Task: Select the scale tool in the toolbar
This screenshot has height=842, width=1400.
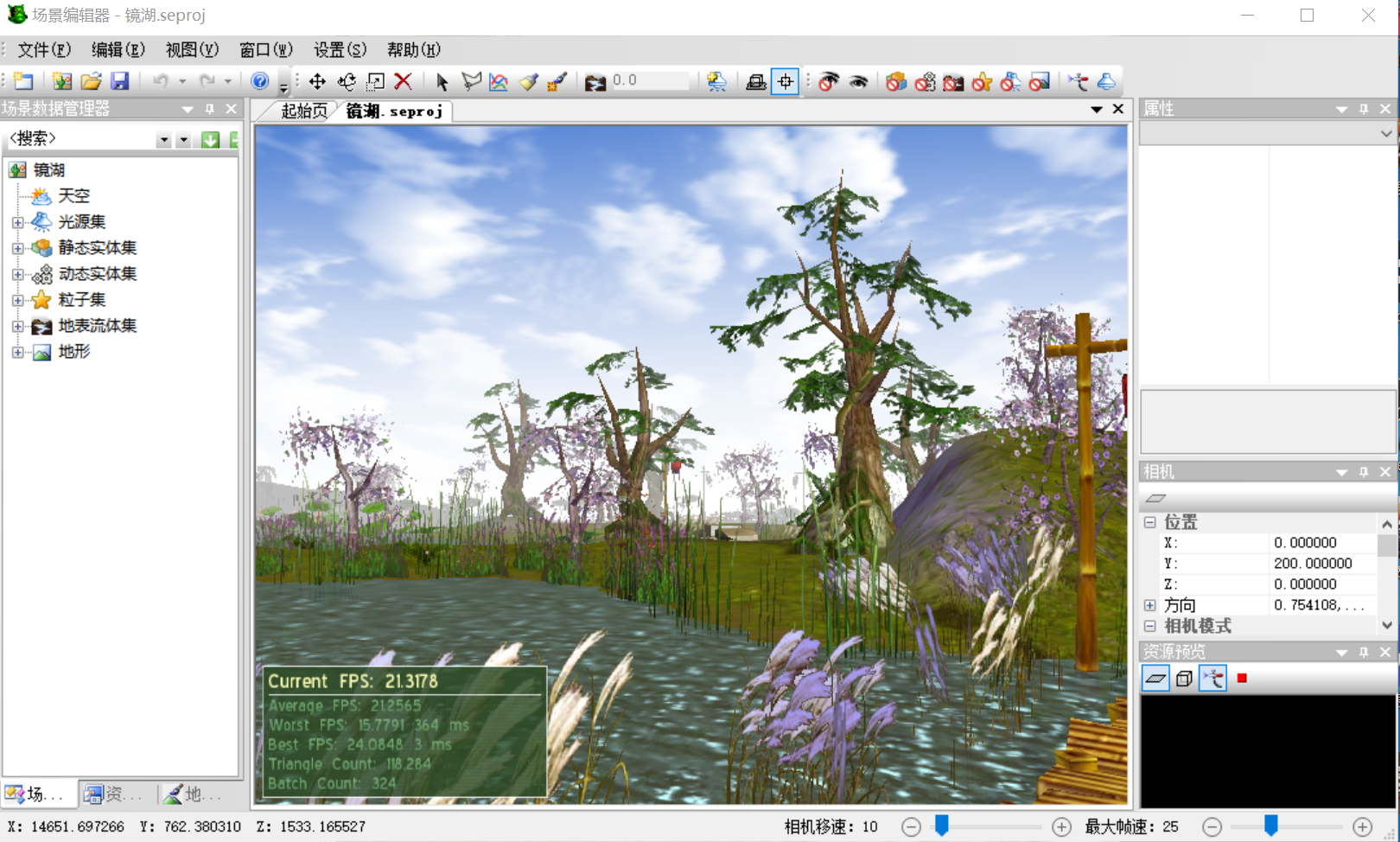Action: click(375, 81)
